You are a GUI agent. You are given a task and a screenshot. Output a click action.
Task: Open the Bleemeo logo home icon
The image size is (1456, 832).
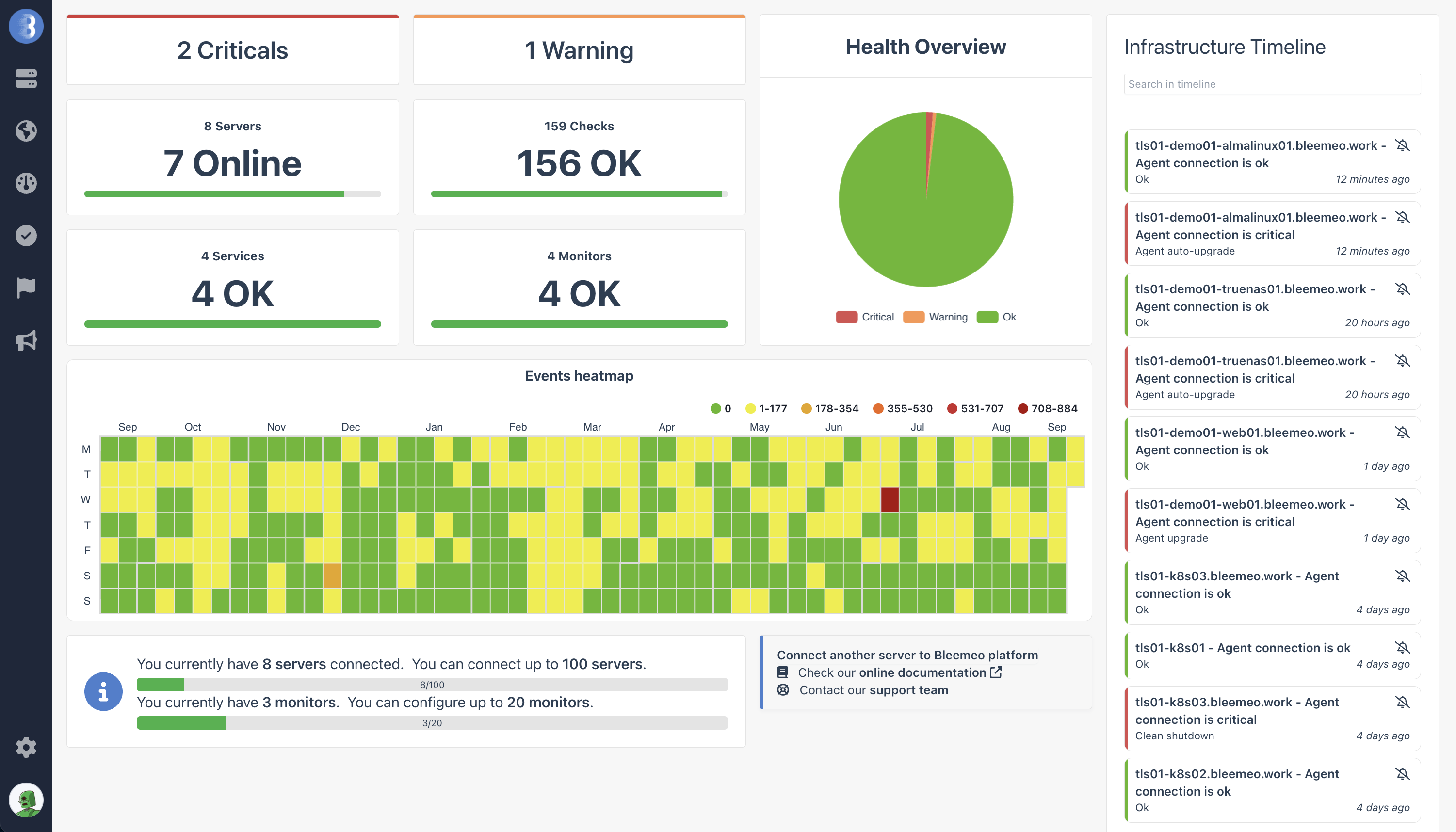[26, 26]
